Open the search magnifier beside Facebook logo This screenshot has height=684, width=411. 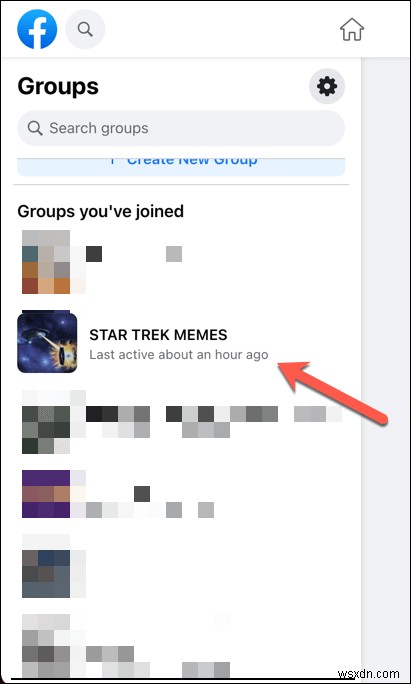coord(85,29)
